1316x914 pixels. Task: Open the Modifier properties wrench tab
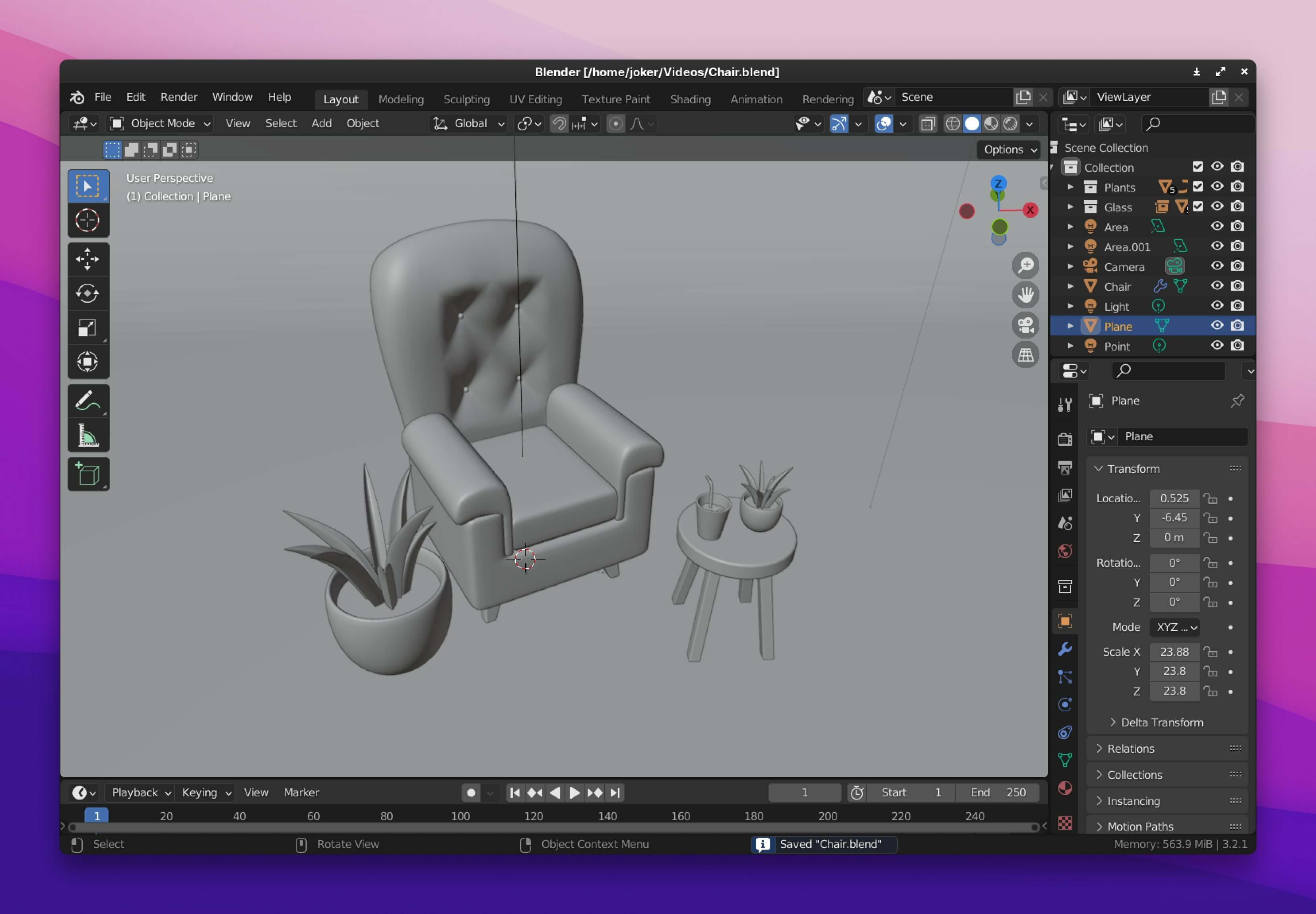point(1065,649)
